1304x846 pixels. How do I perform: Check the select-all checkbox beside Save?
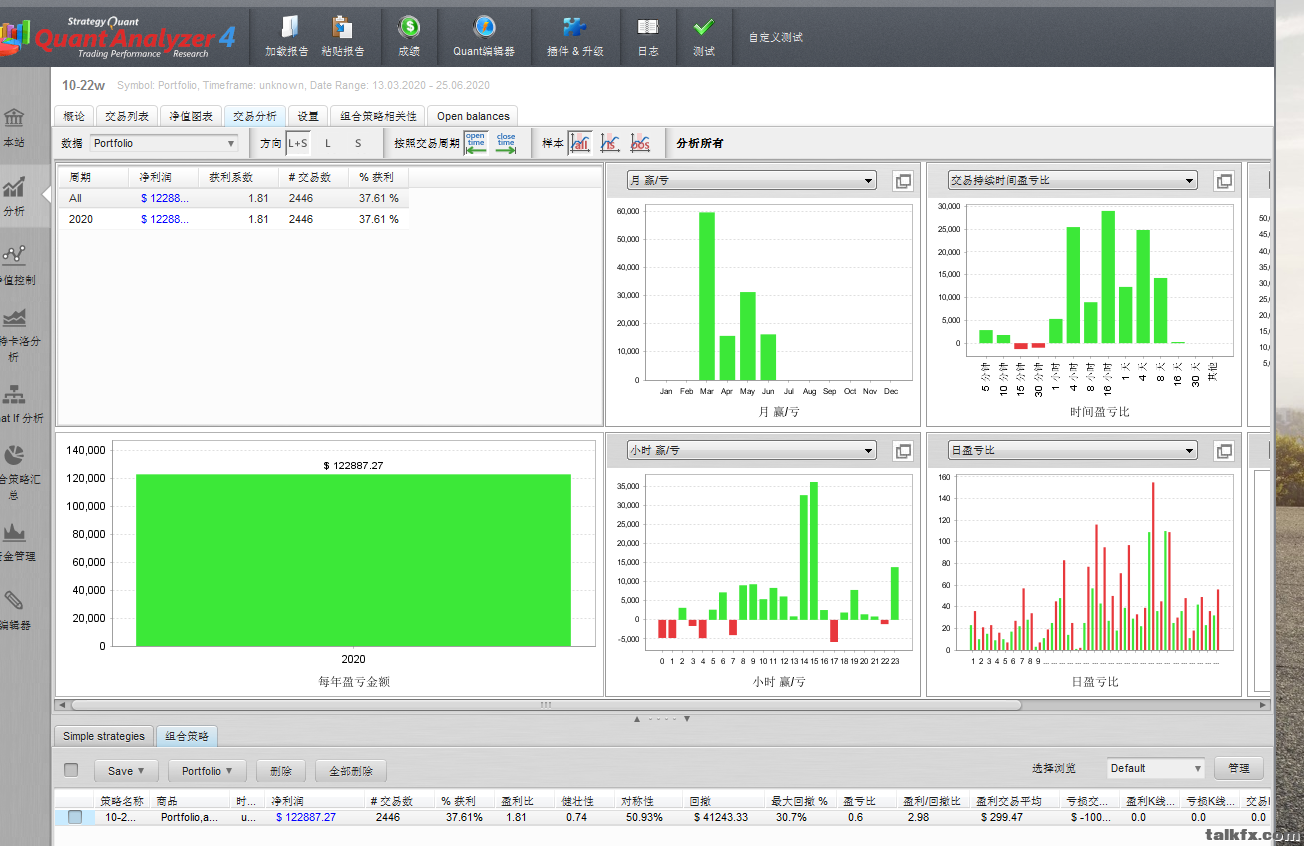point(71,770)
